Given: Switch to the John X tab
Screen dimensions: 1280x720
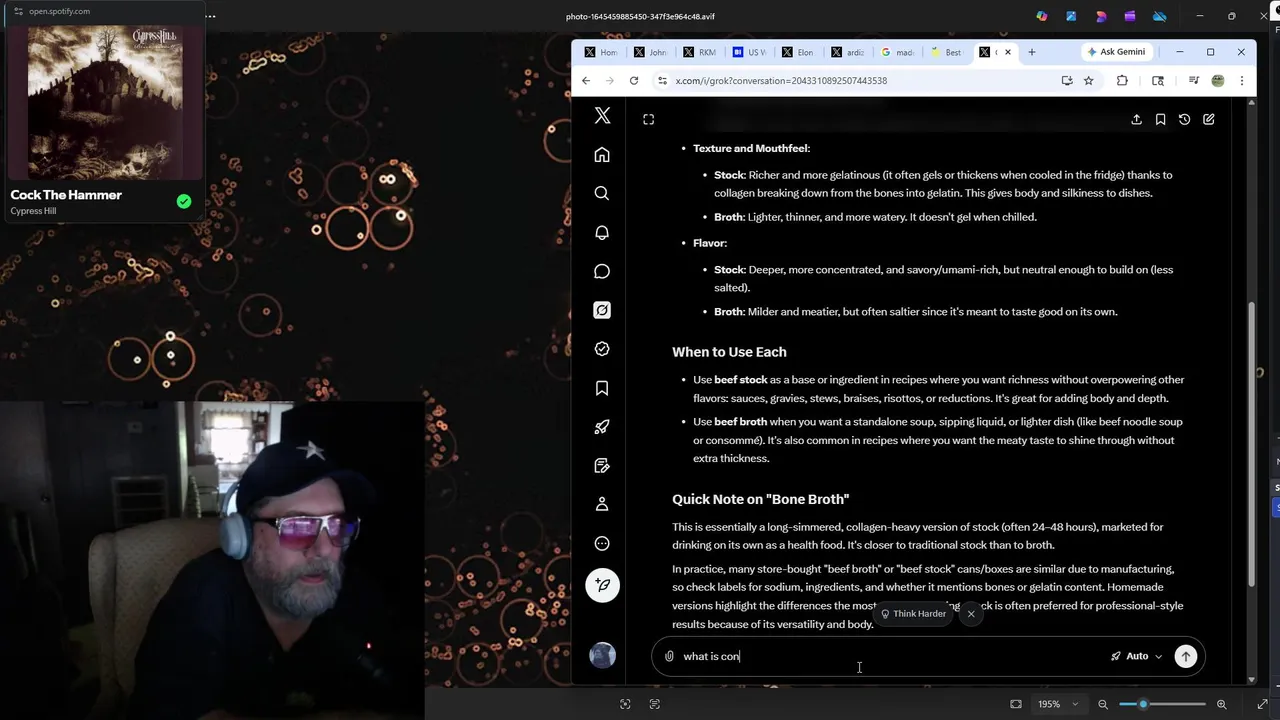Looking at the screenshot, I should [x=650, y=52].
